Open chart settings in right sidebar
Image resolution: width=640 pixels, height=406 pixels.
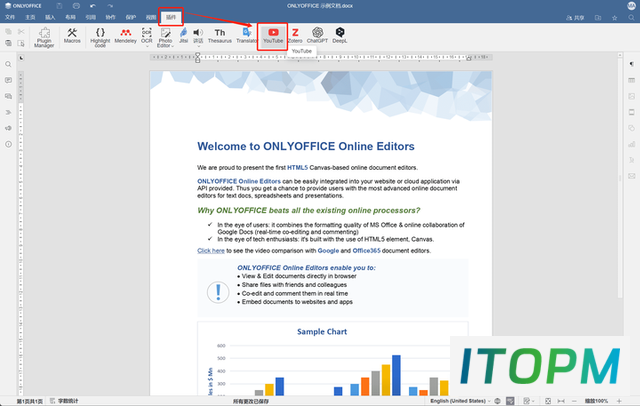point(631,144)
